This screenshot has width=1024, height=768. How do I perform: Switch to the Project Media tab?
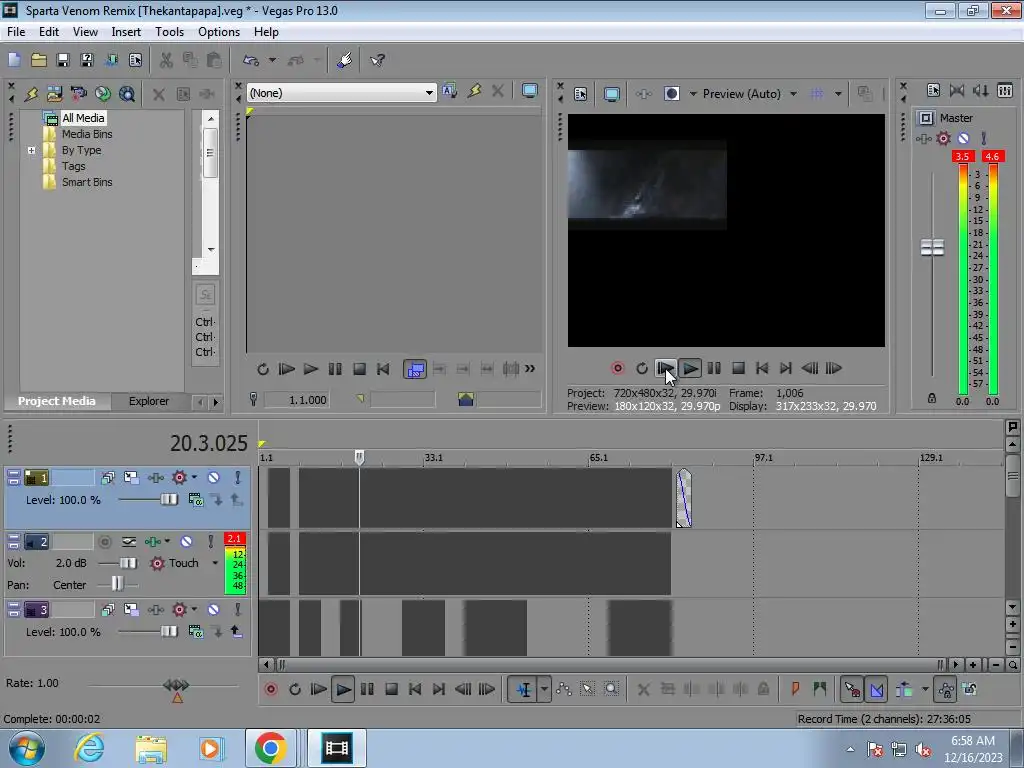tap(56, 401)
